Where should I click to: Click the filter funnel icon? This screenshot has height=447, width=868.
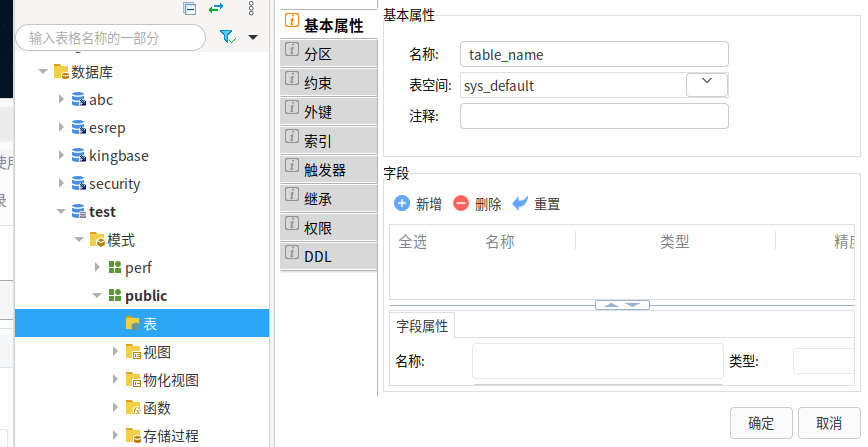click(227, 37)
